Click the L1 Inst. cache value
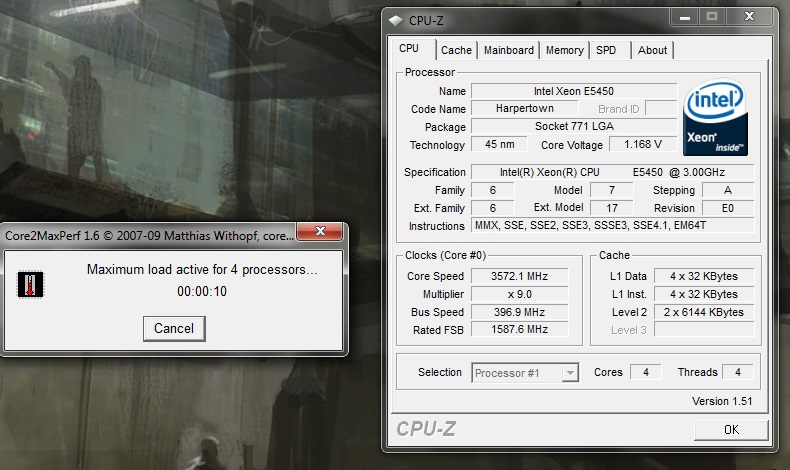The image size is (790, 470). click(x=704, y=294)
